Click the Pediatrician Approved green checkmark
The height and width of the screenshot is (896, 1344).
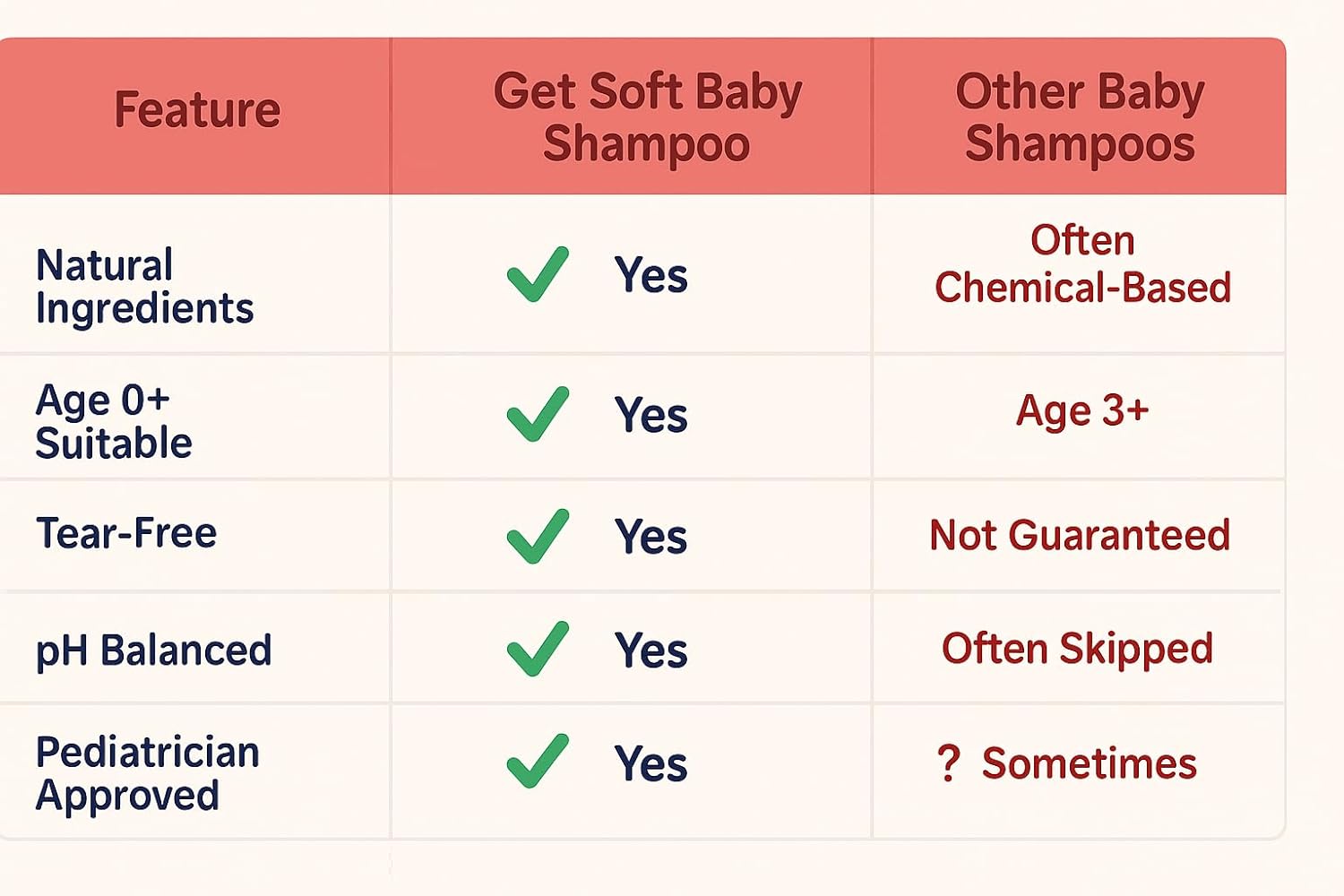pyautogui.click(x=538, y=762)
